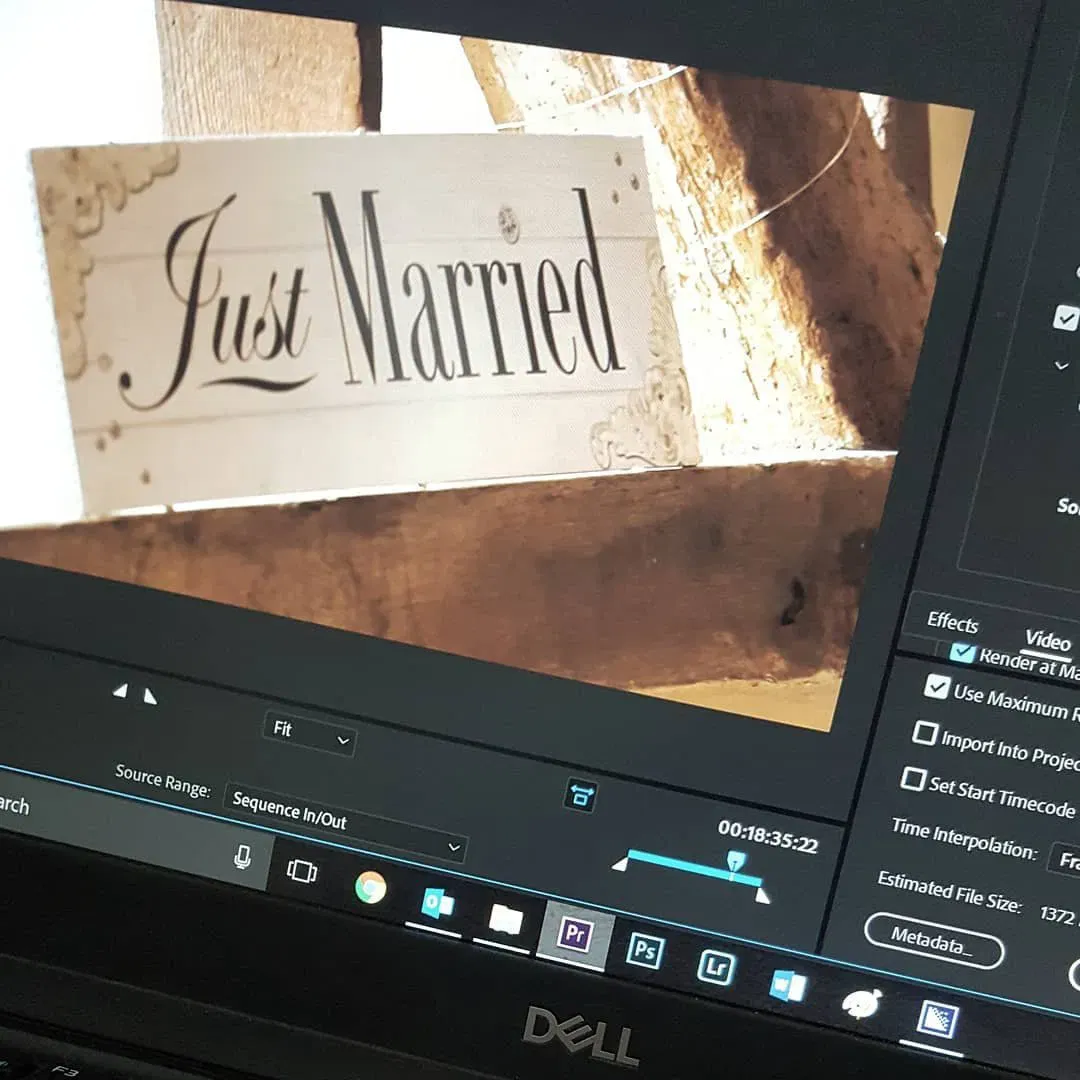Launch Photoshop from the taskbar

click(645, 951)
